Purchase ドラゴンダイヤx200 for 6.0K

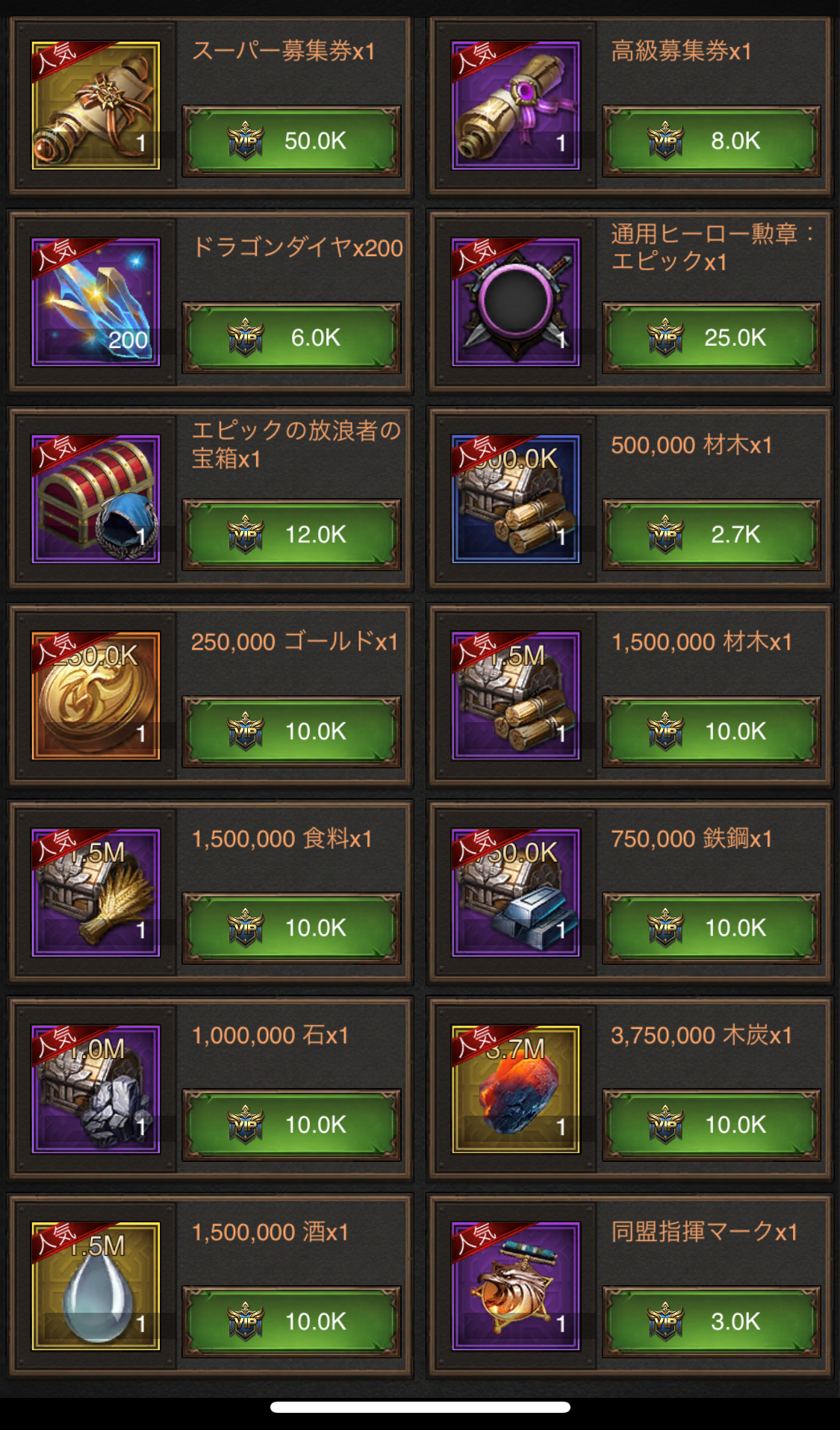click(x=292, y=338)
